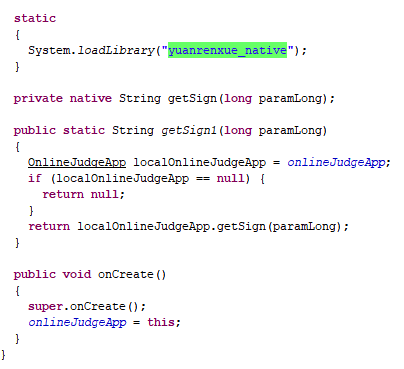
Task: Click the super.onCreate() call
Action: click(x=87, y=306)
